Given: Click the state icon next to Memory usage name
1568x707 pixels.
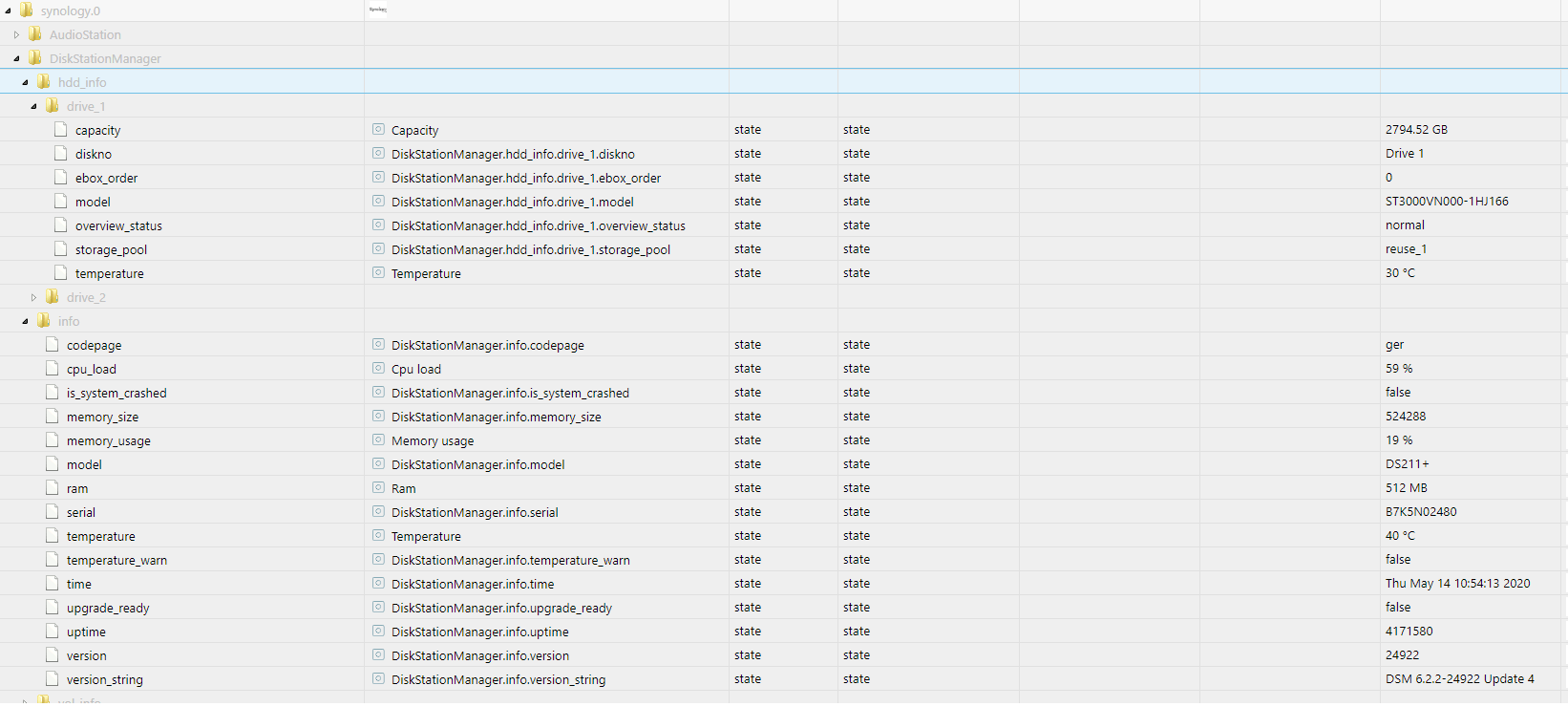Looking at the screenshot, I should pyautogui.click(x=378, y=439).
